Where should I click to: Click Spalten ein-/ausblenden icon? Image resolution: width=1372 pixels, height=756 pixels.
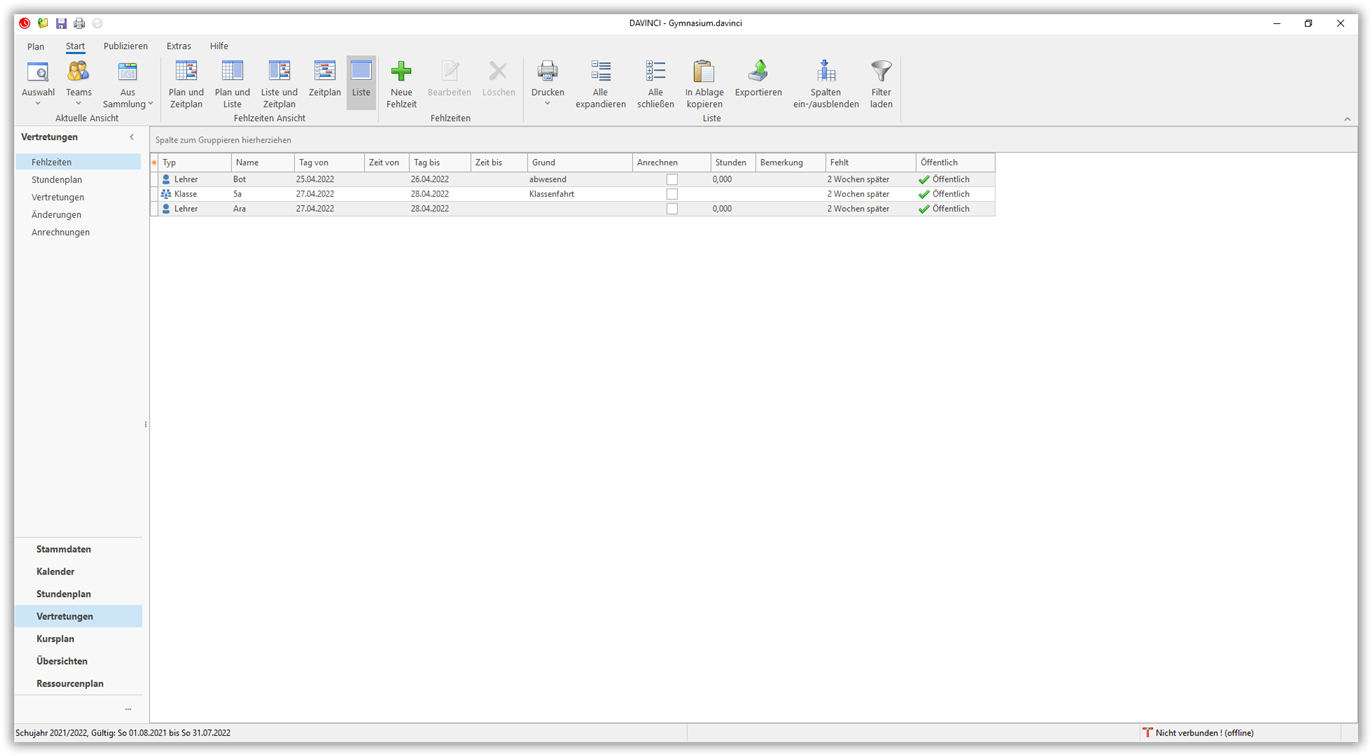coord(826,73)
